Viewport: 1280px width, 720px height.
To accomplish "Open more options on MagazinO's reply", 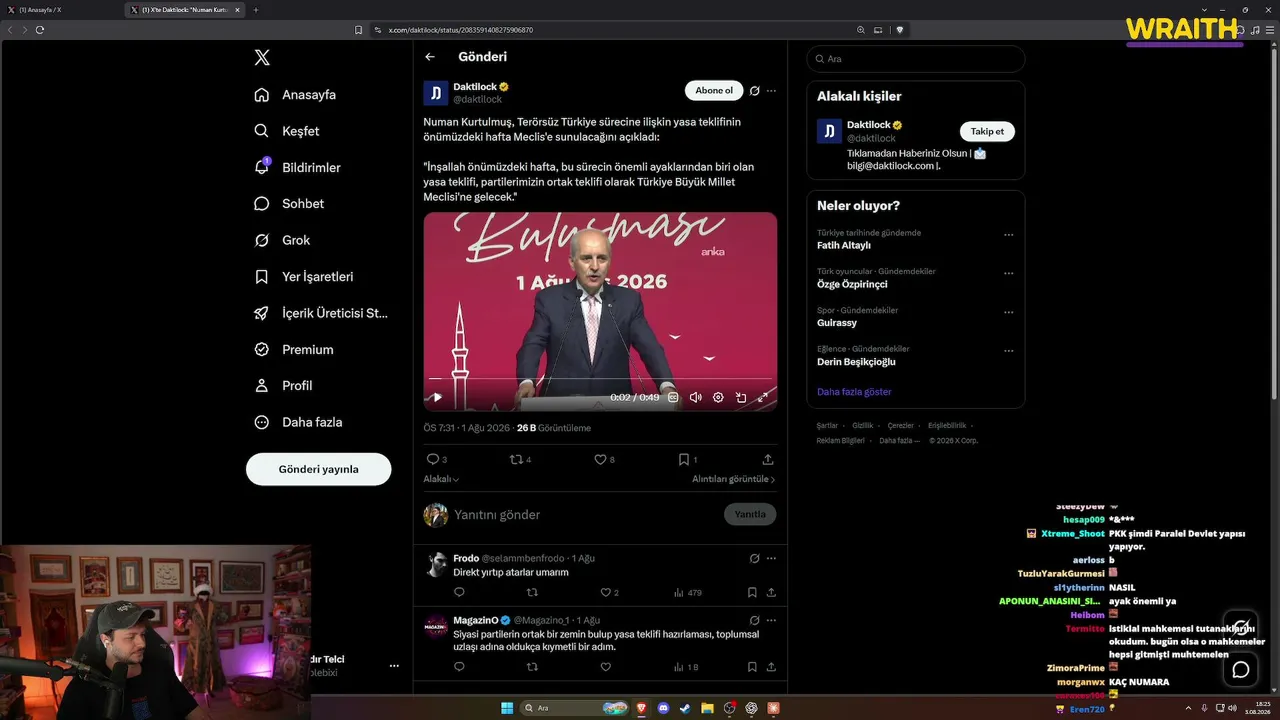I will point(771,620).
